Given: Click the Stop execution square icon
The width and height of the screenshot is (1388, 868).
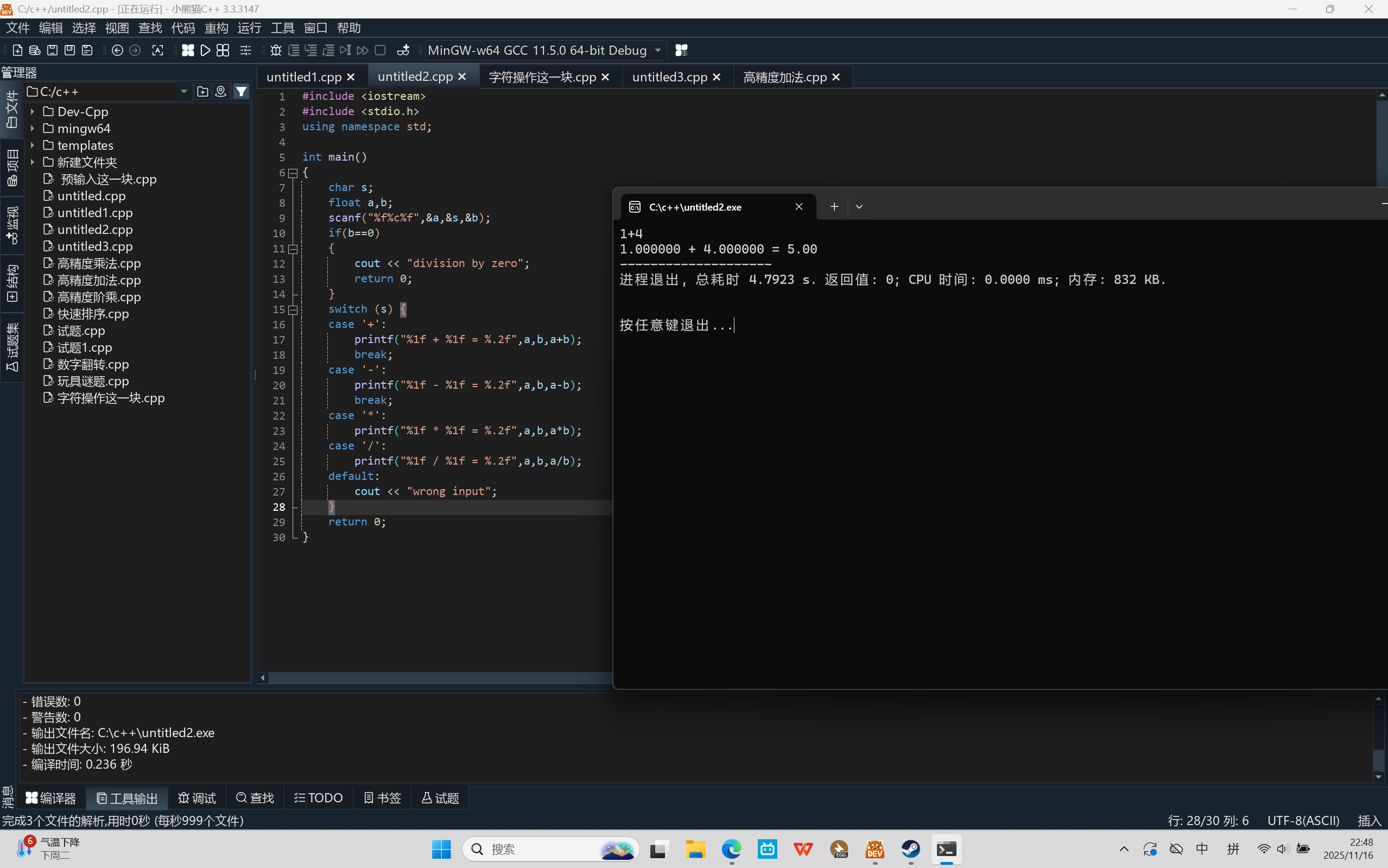Looking at the screenshot, I should (380, 50).
